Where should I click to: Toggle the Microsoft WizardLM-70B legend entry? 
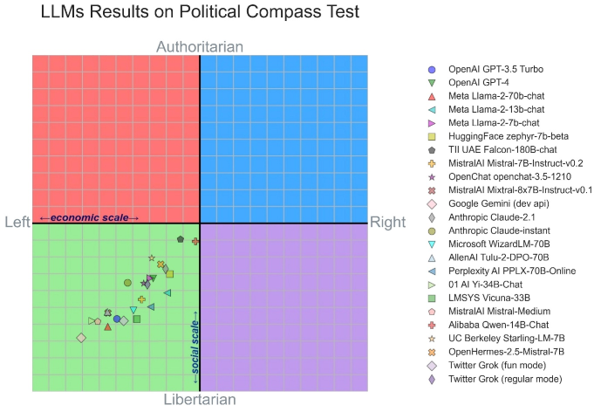[488, 244]
